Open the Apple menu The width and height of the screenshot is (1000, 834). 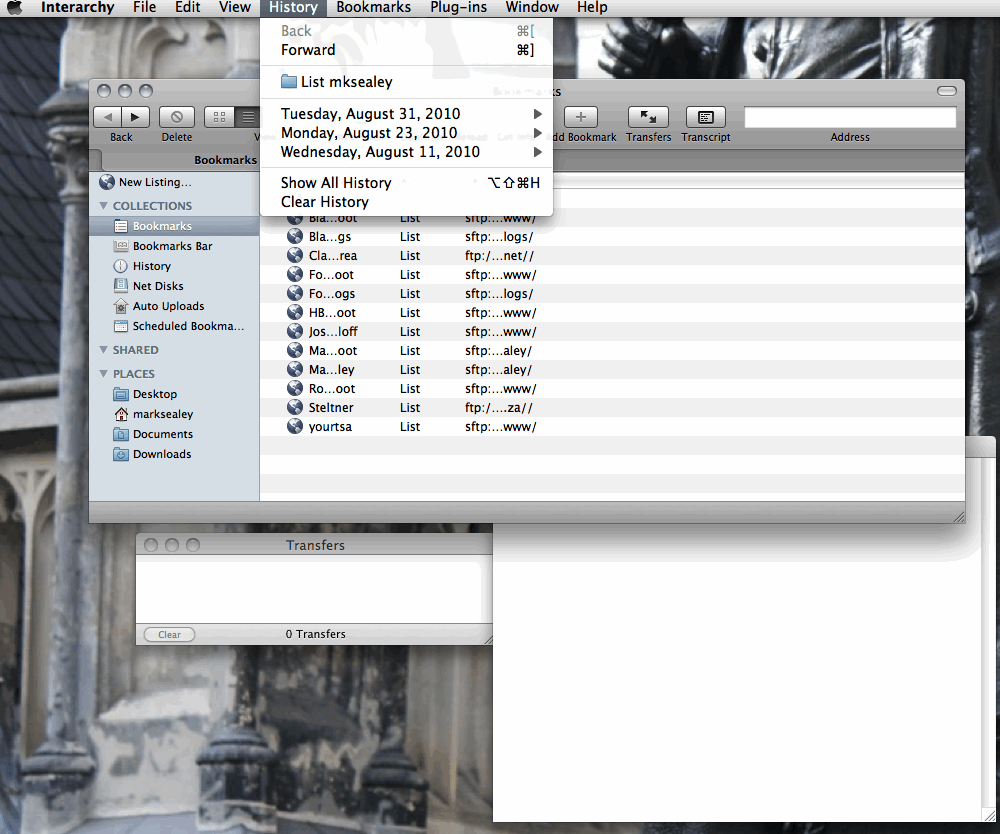point(14,8)
